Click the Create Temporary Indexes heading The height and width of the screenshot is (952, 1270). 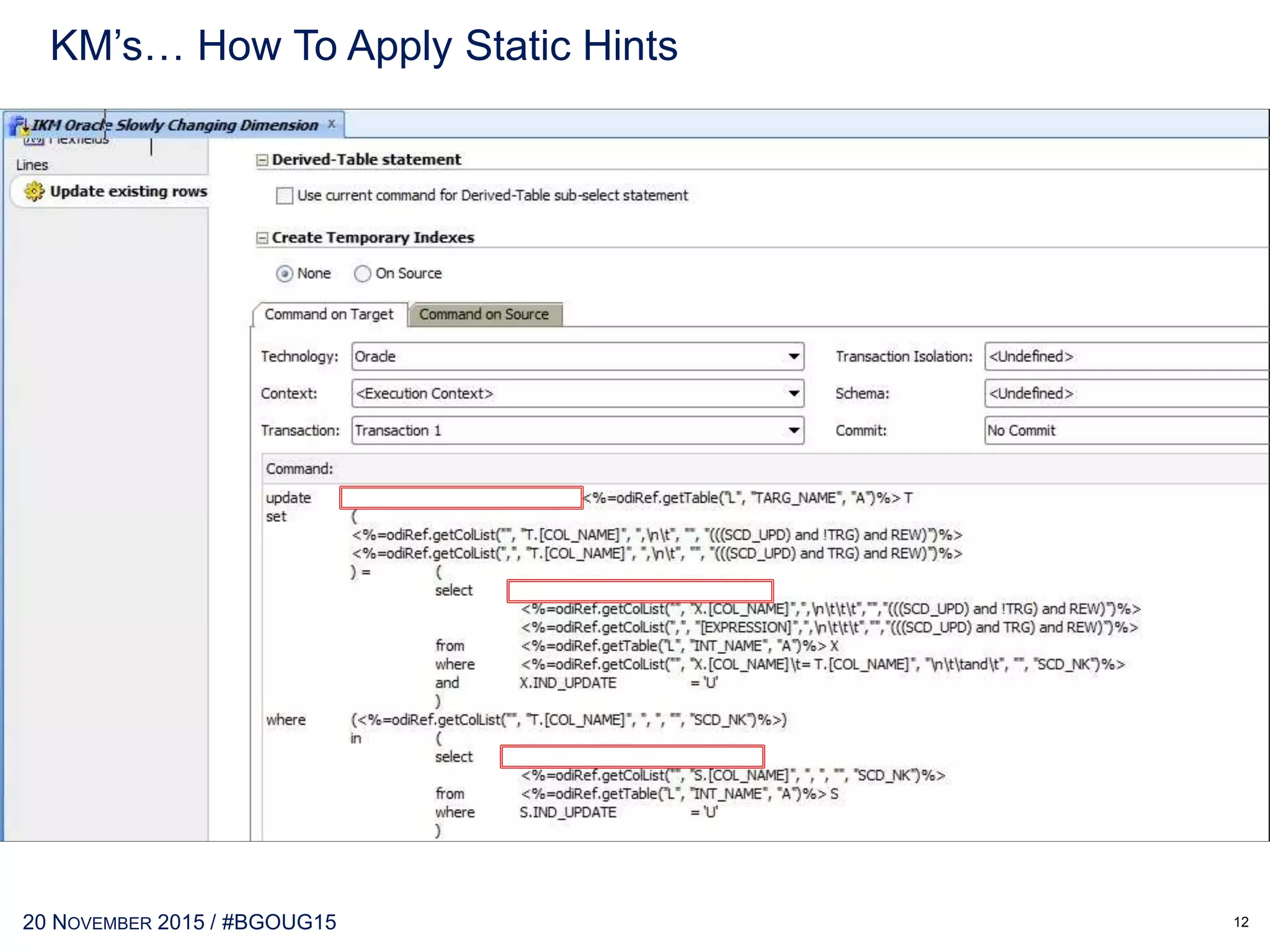coord(373,237)
